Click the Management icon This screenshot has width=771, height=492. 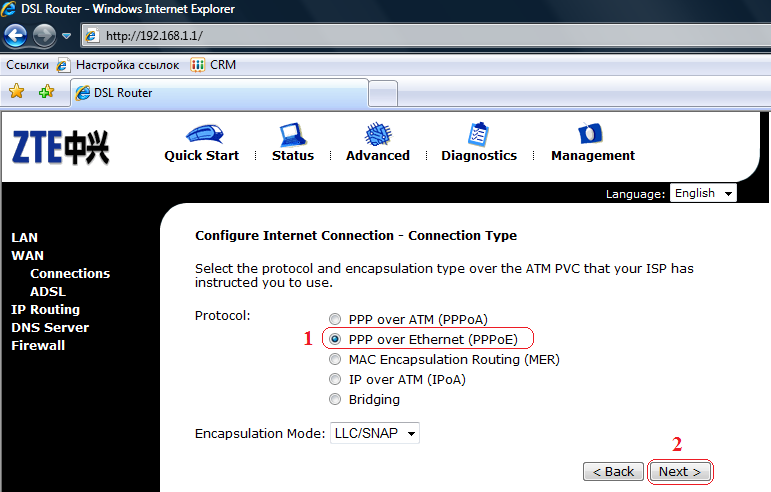click(x=591, y=134)
